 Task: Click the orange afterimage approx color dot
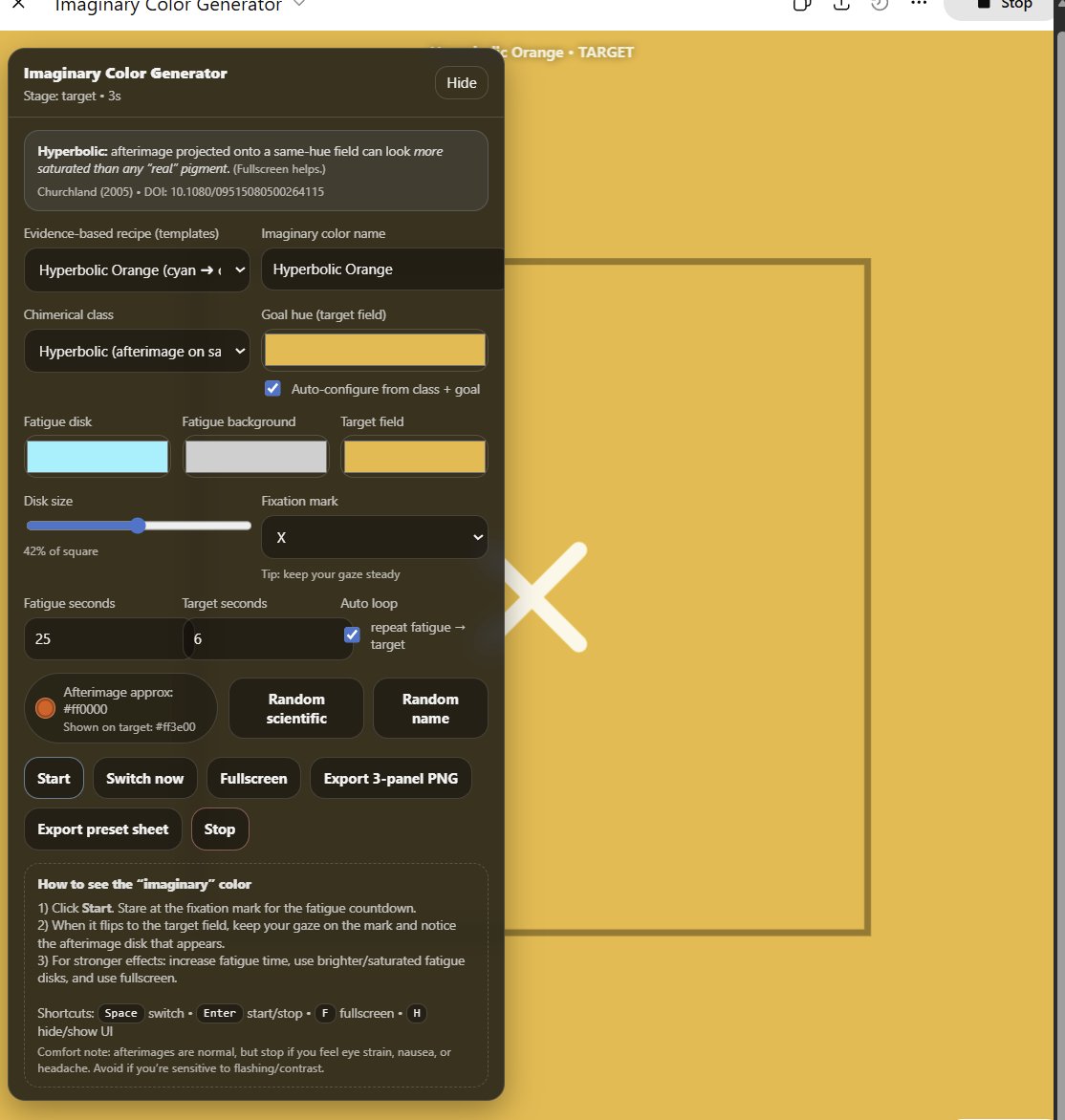tap(45, 708)
